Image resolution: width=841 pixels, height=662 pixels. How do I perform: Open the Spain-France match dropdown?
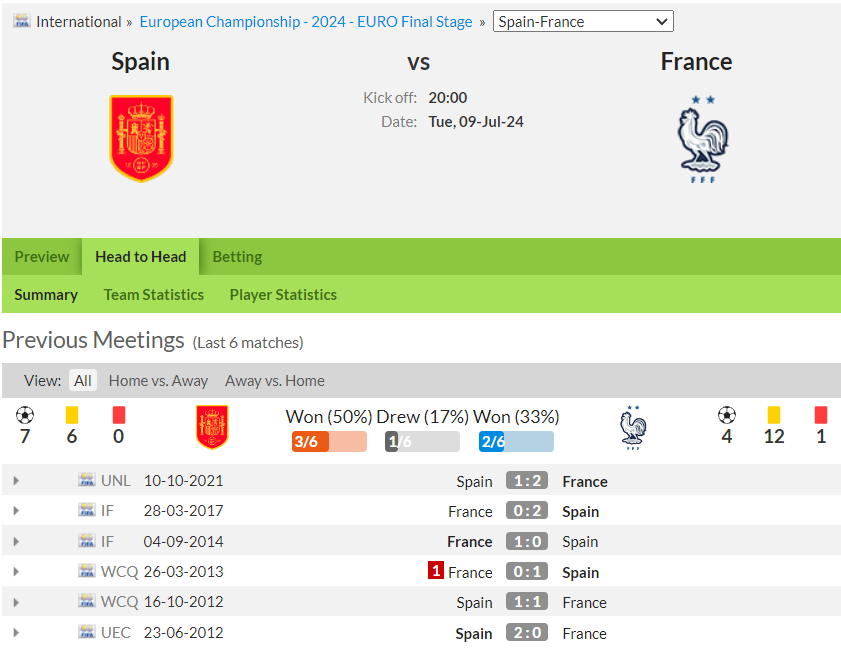click(583, 21)
